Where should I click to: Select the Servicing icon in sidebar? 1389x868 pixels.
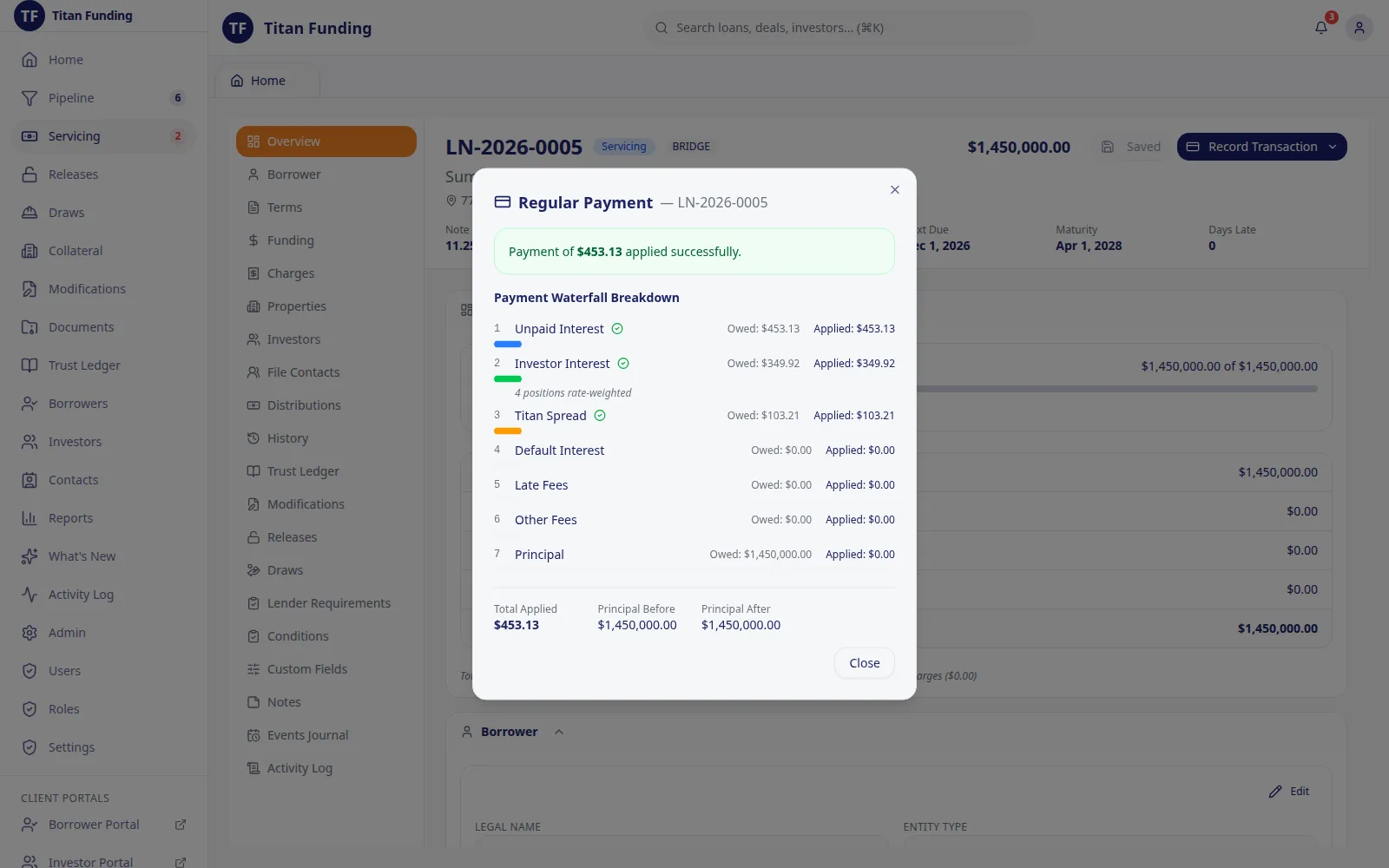click(x=30, y=136)
